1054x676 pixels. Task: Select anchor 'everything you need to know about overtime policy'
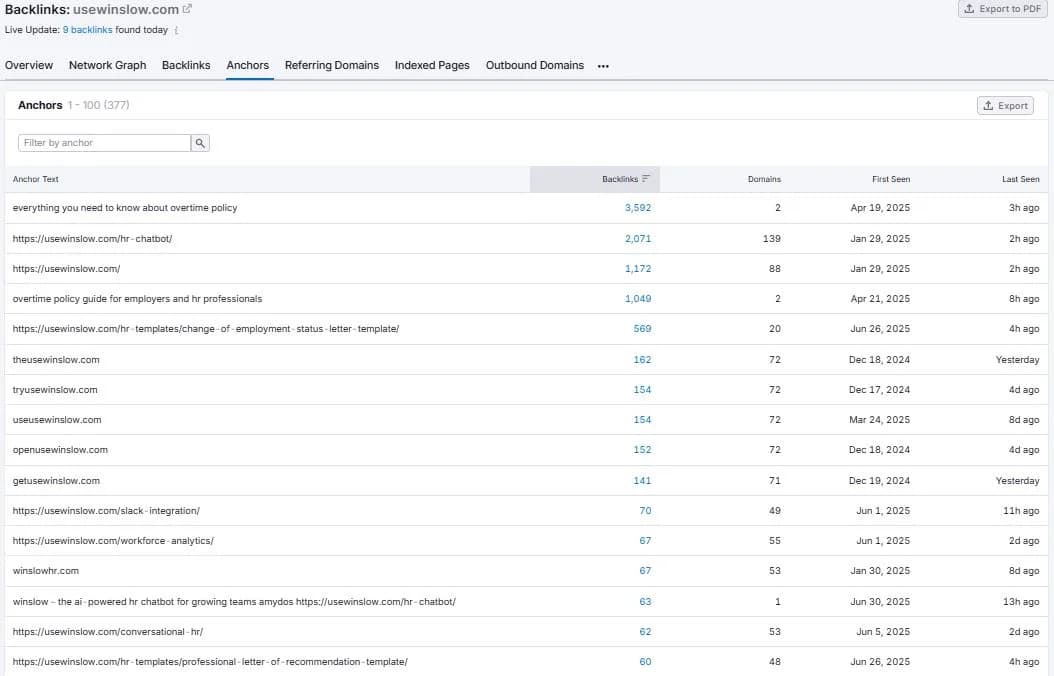click(x=125, y=208)
